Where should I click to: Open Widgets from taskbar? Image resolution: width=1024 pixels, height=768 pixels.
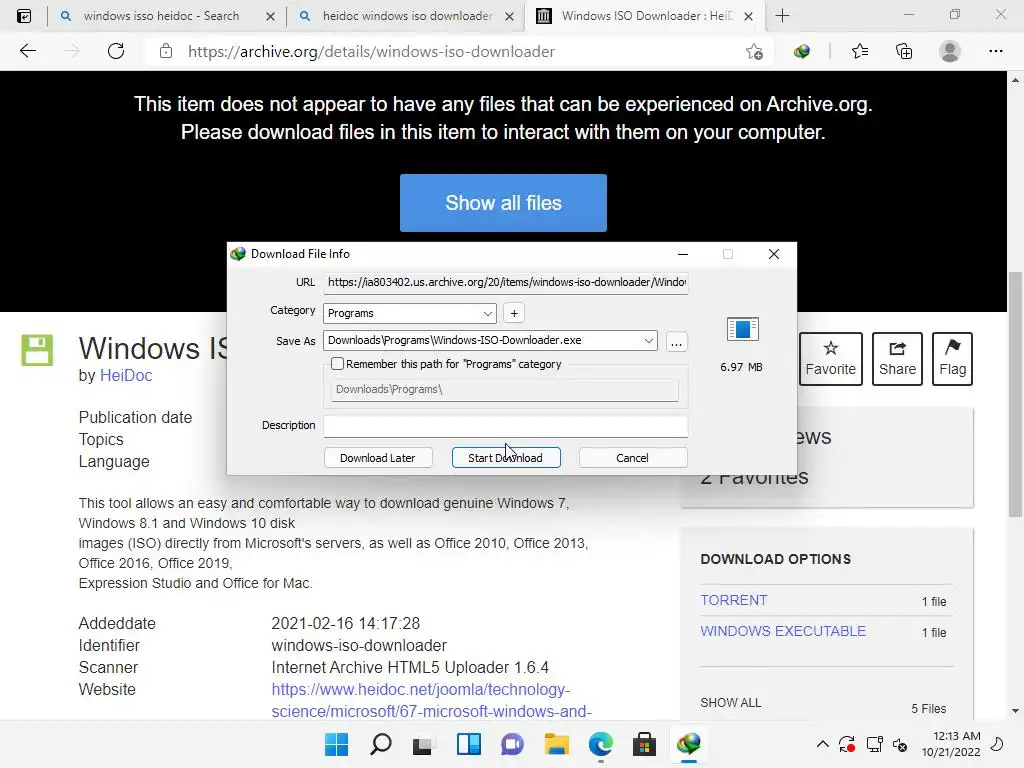[468, 744]
